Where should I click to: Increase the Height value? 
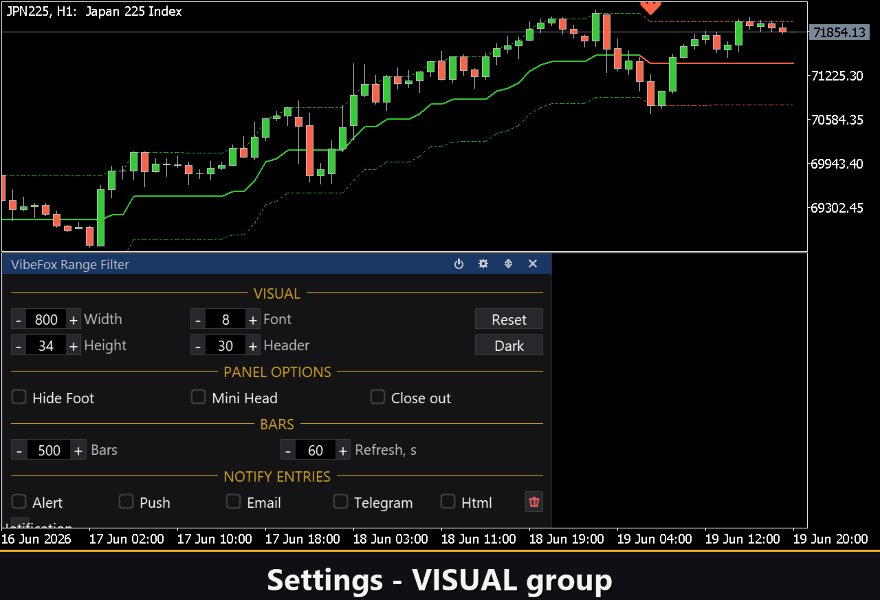pyautogui.click(x=74, y=346)
